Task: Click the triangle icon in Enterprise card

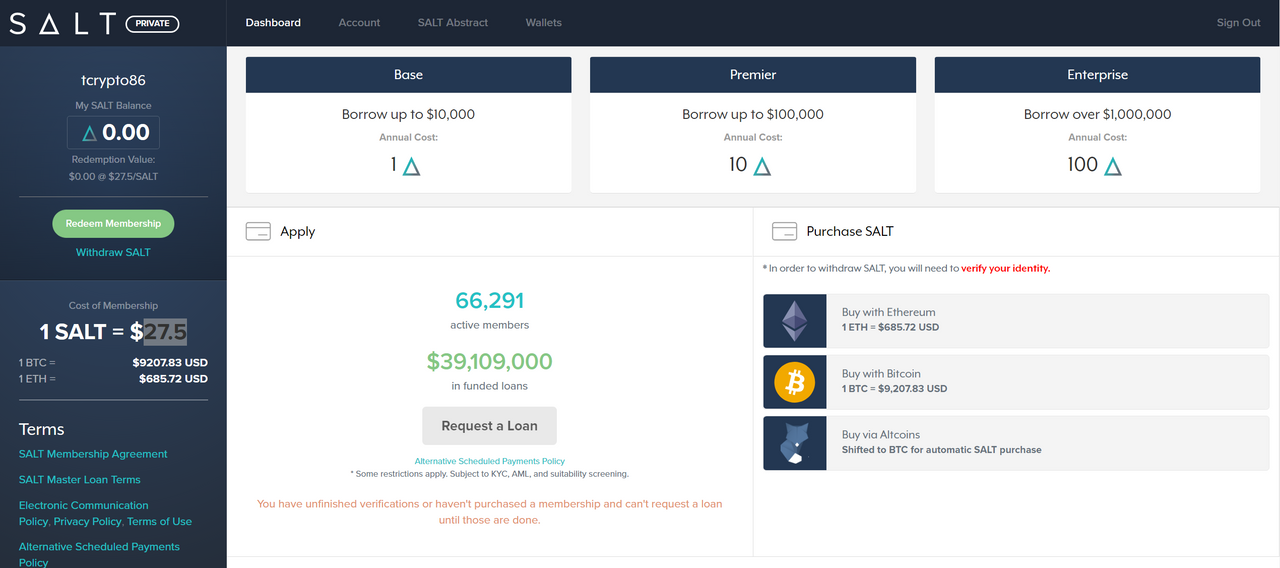Action: coord(1112,166)
